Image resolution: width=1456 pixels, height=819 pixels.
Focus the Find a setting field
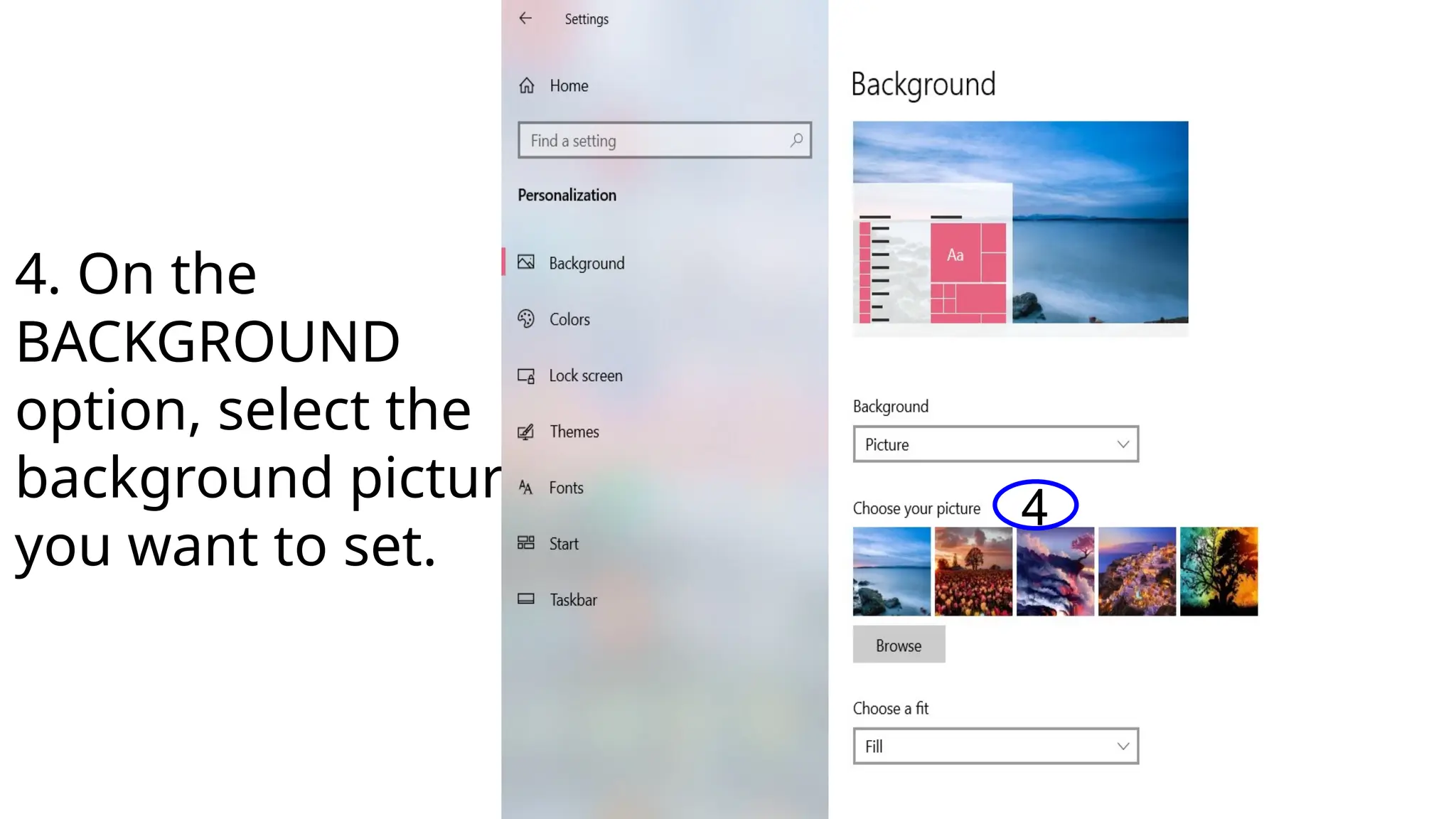coord(665,140)
